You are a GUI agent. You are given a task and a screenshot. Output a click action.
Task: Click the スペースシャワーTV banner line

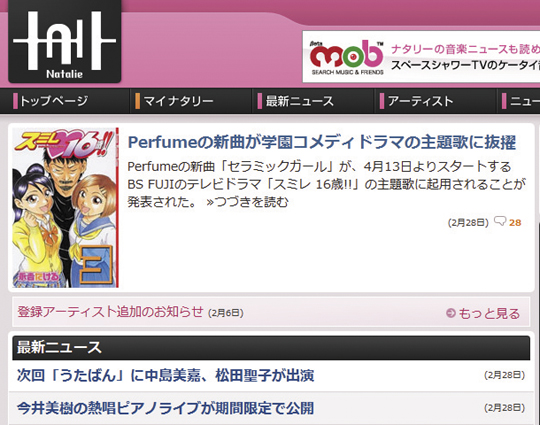pos(465,65)
